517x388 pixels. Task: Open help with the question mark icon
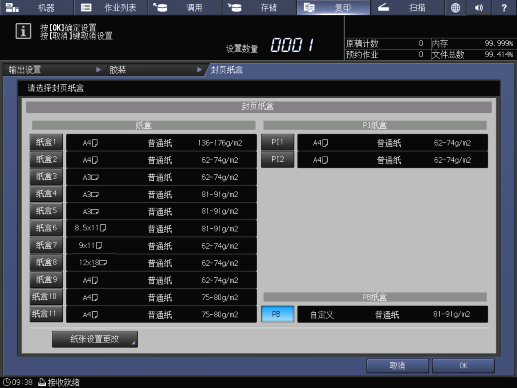point(504,7)
